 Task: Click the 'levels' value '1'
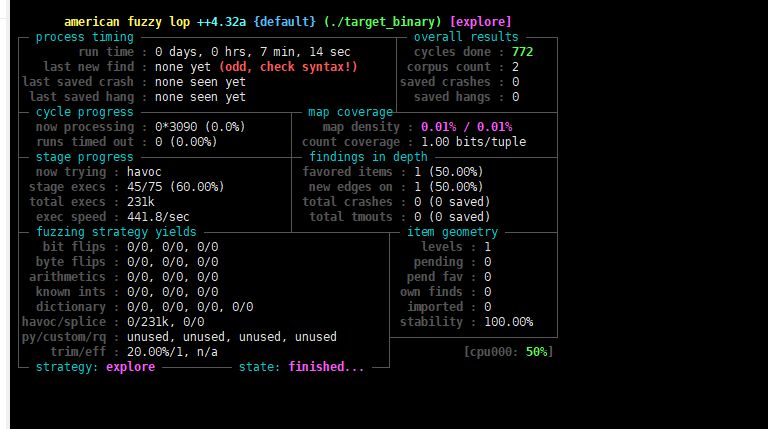487,247
